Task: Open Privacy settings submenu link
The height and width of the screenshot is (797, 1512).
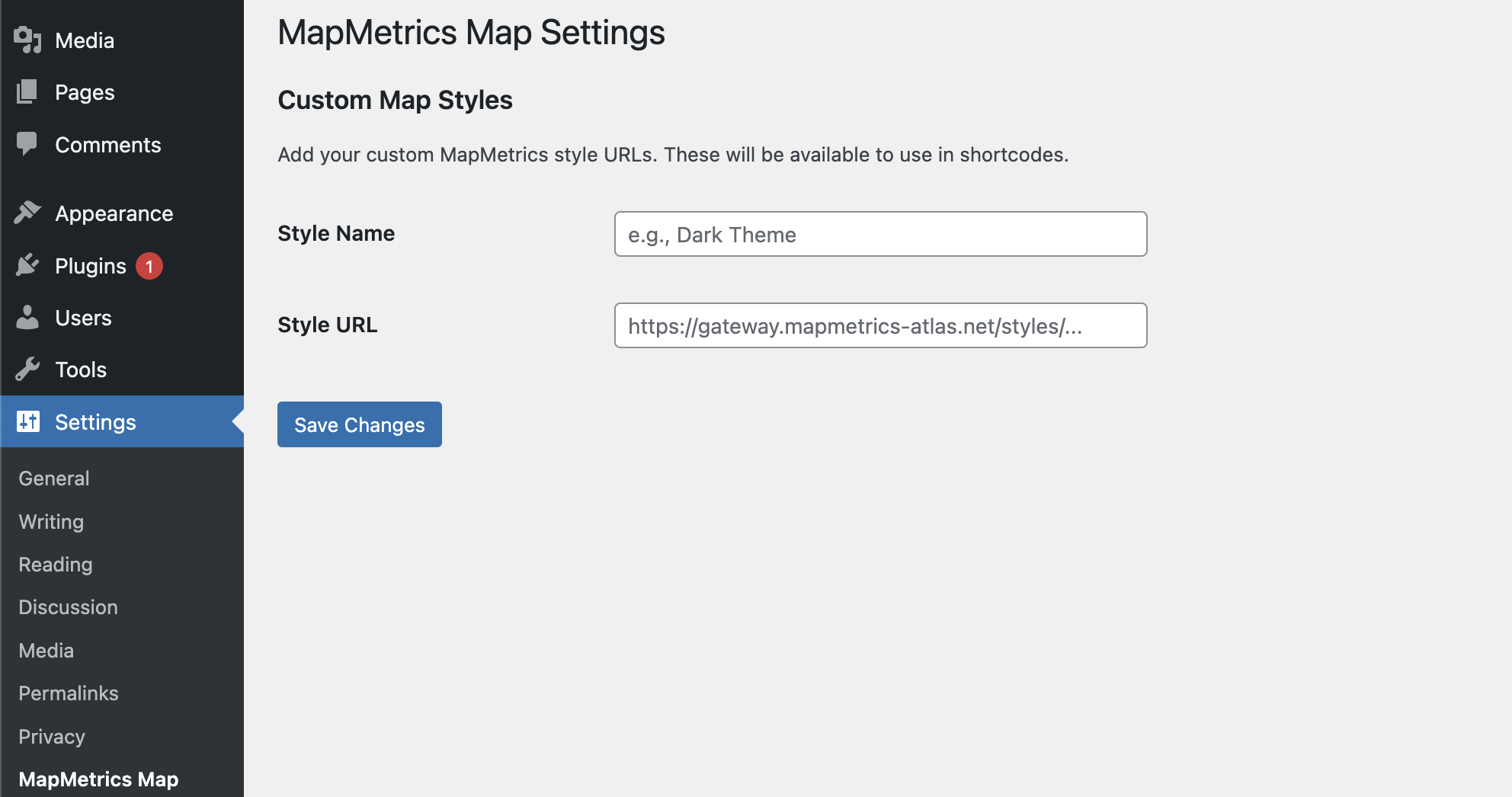Action: [x=52, y=737]
